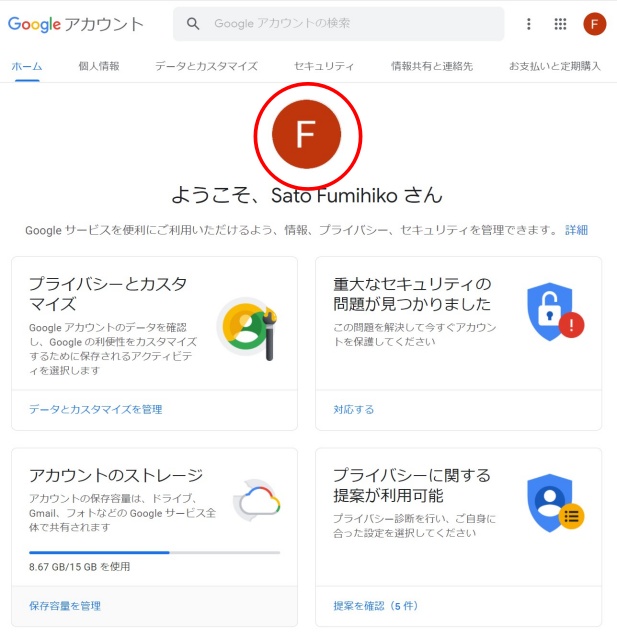The width and height of the screenshot is (617, 640).
Task: Click the 対応する security link
Action: pos(353,409)
